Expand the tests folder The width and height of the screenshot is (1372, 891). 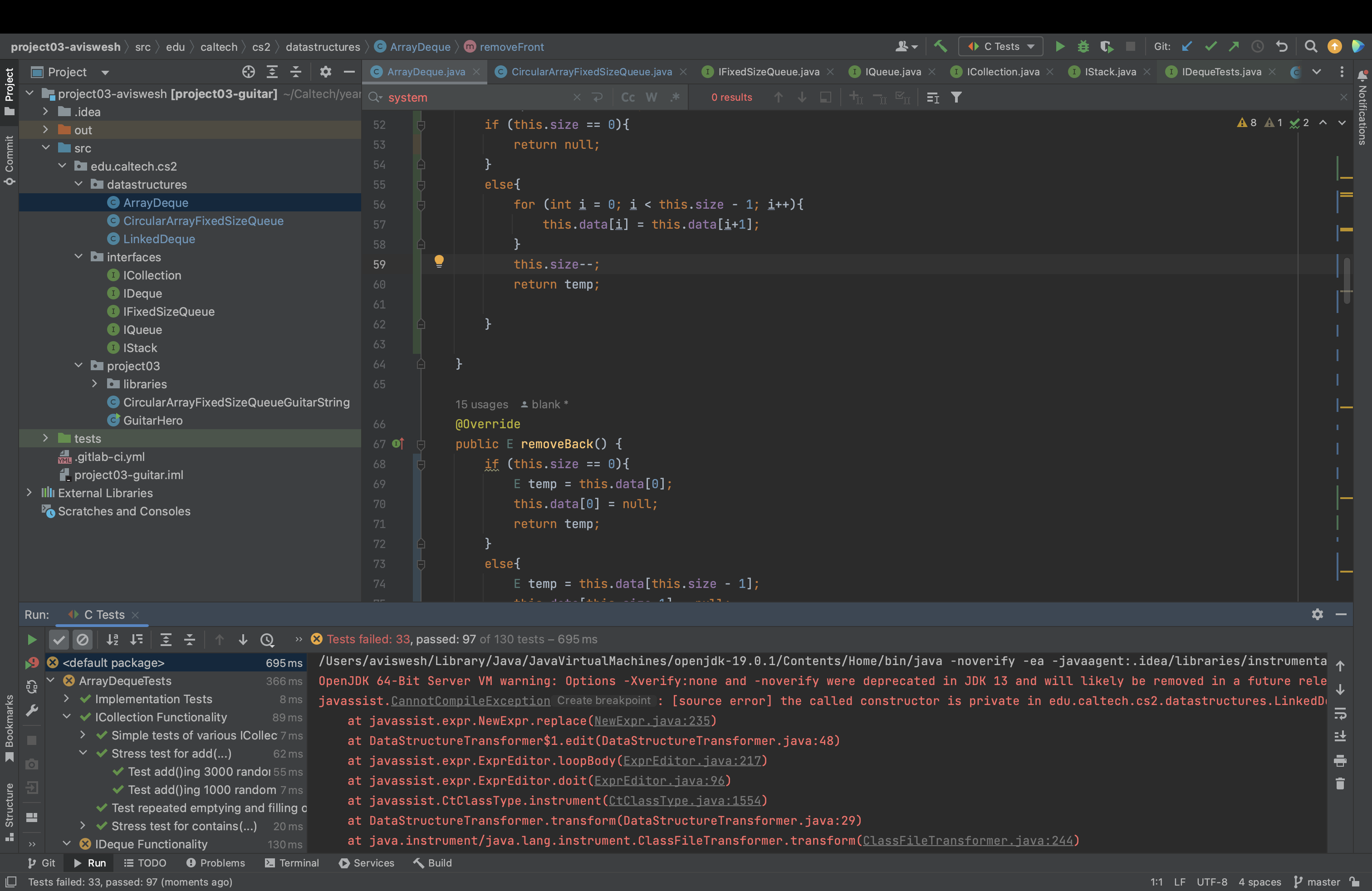click(45, 439)
